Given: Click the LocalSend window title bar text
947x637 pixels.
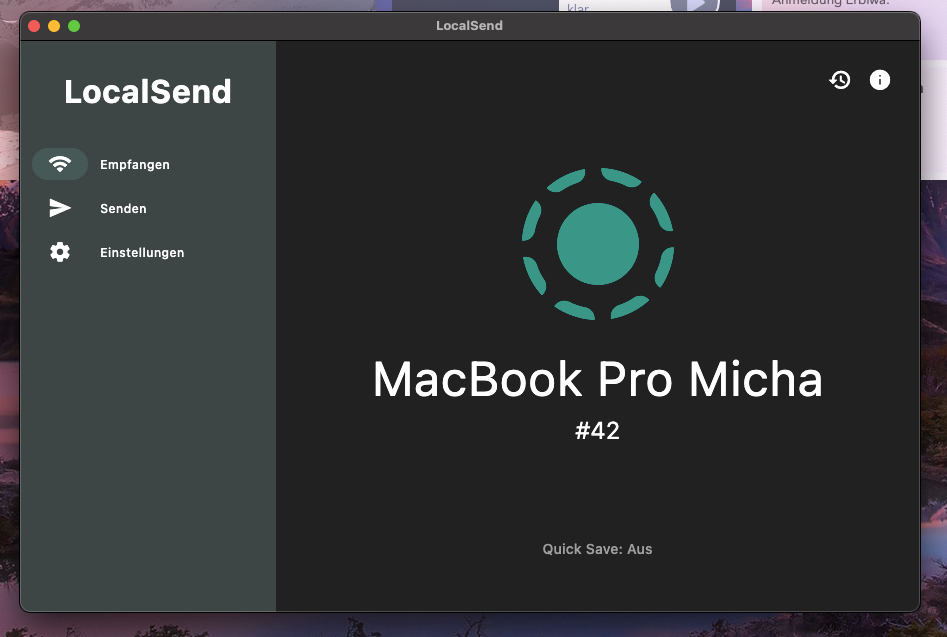Looking at the screenshot, I should coord(469,25).
